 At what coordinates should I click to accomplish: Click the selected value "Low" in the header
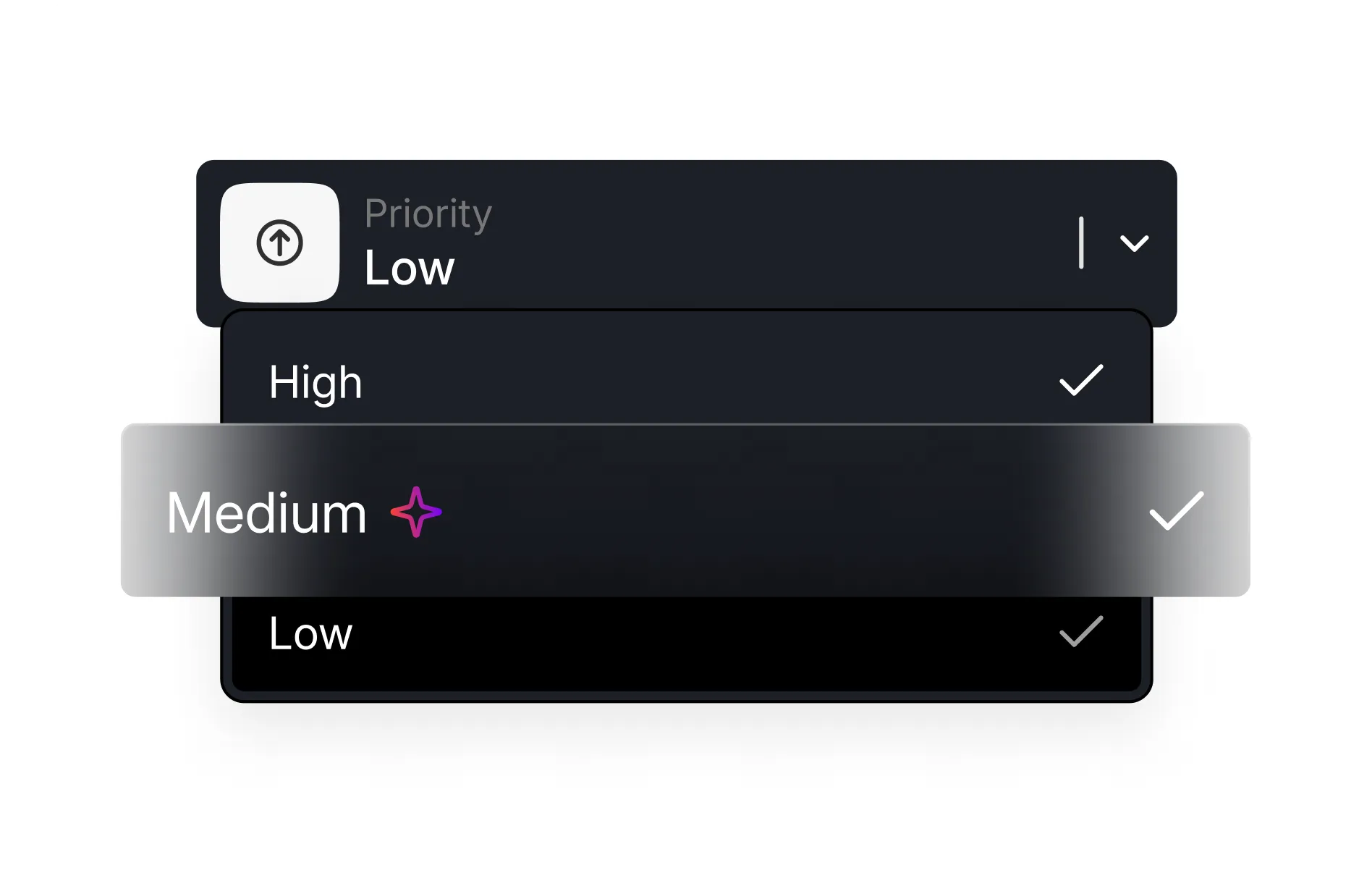410,268
